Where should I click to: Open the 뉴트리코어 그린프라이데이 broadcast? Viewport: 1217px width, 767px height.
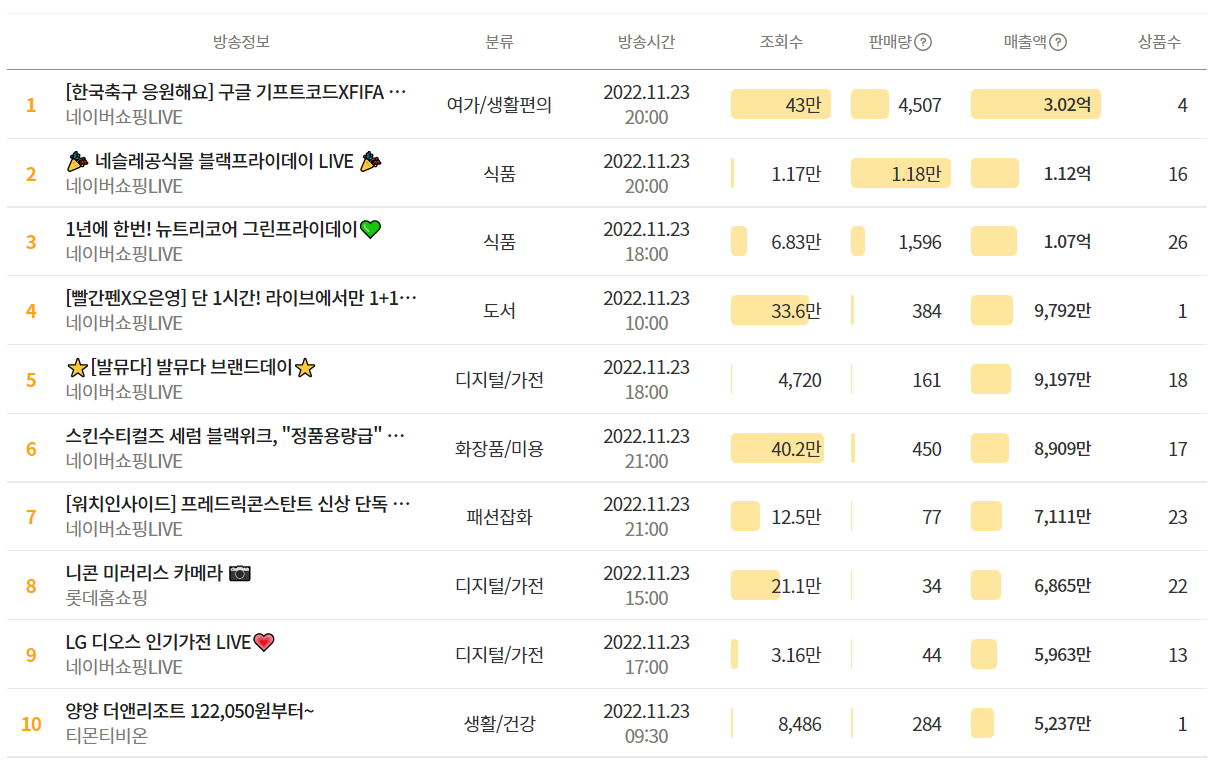click(x=223, y=229)
